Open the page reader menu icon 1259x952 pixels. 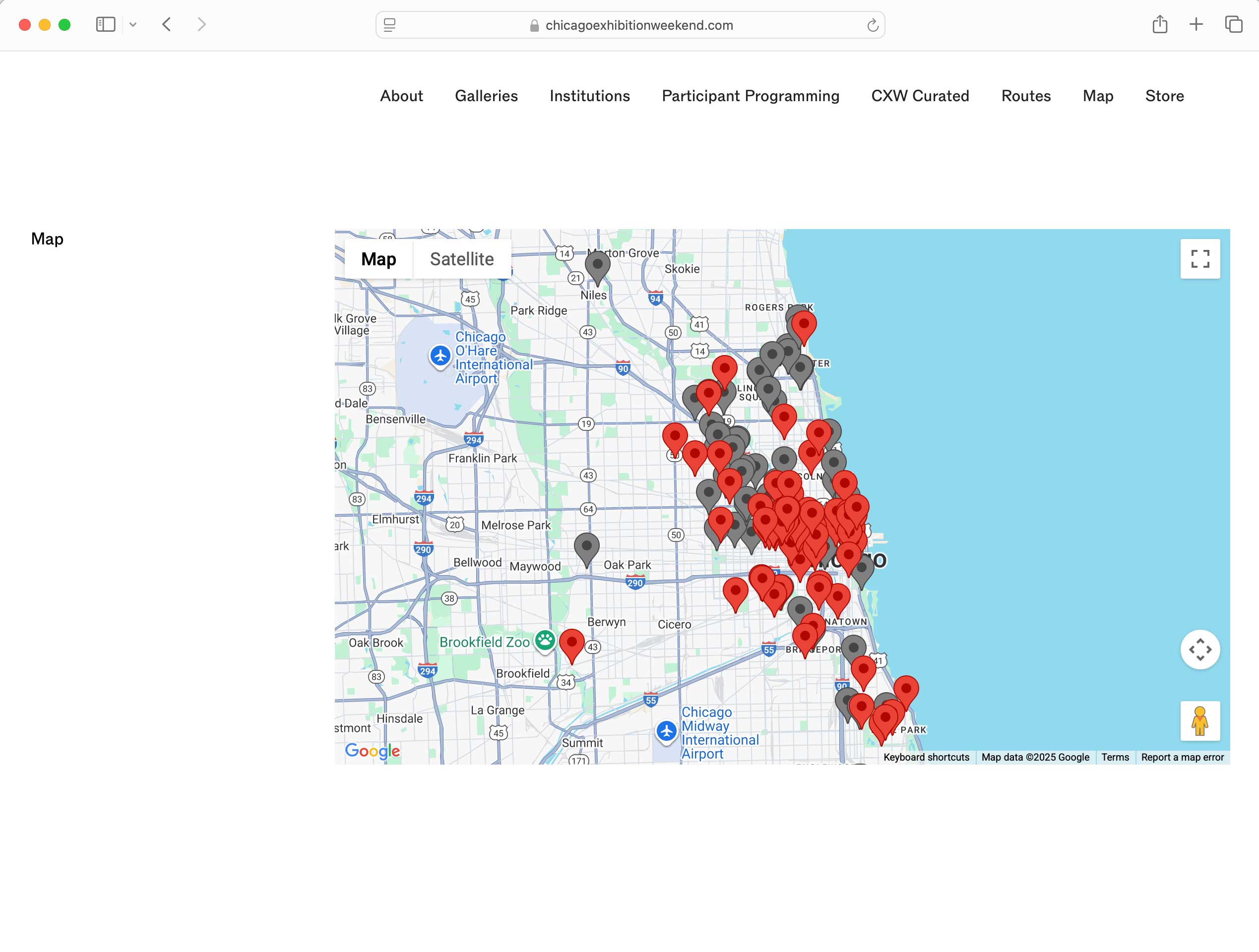pyautogui.click(x=390, y=25)
